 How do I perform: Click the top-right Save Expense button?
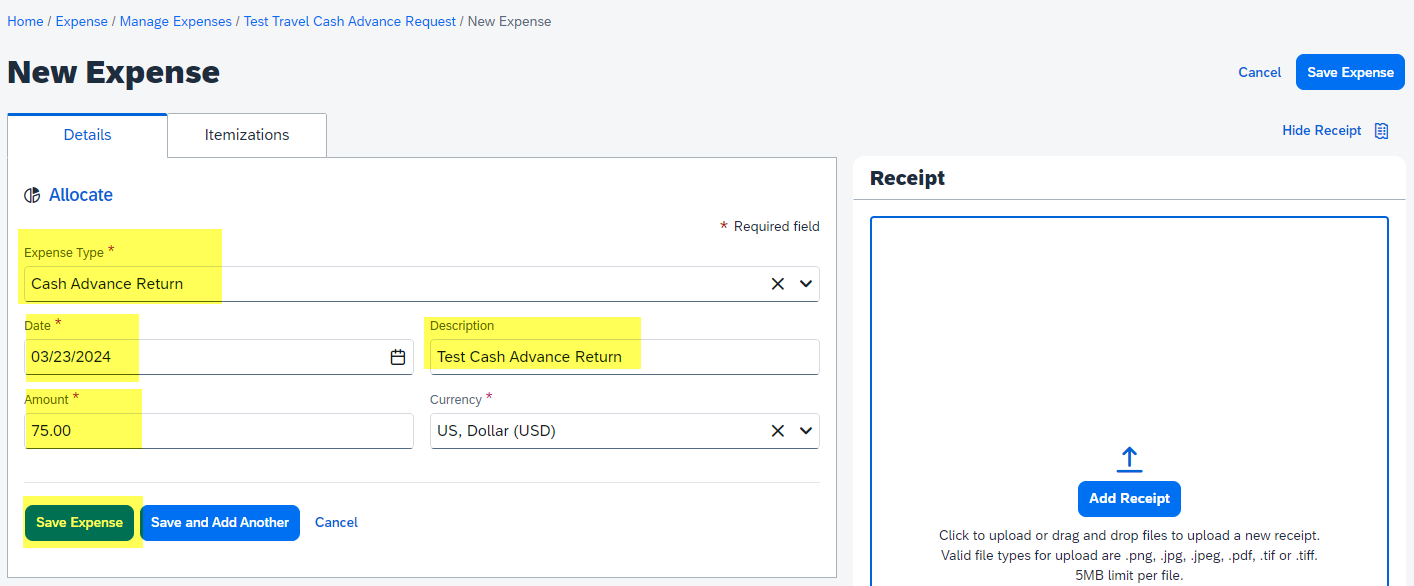pyautogui.click(x=1350, y=72)
